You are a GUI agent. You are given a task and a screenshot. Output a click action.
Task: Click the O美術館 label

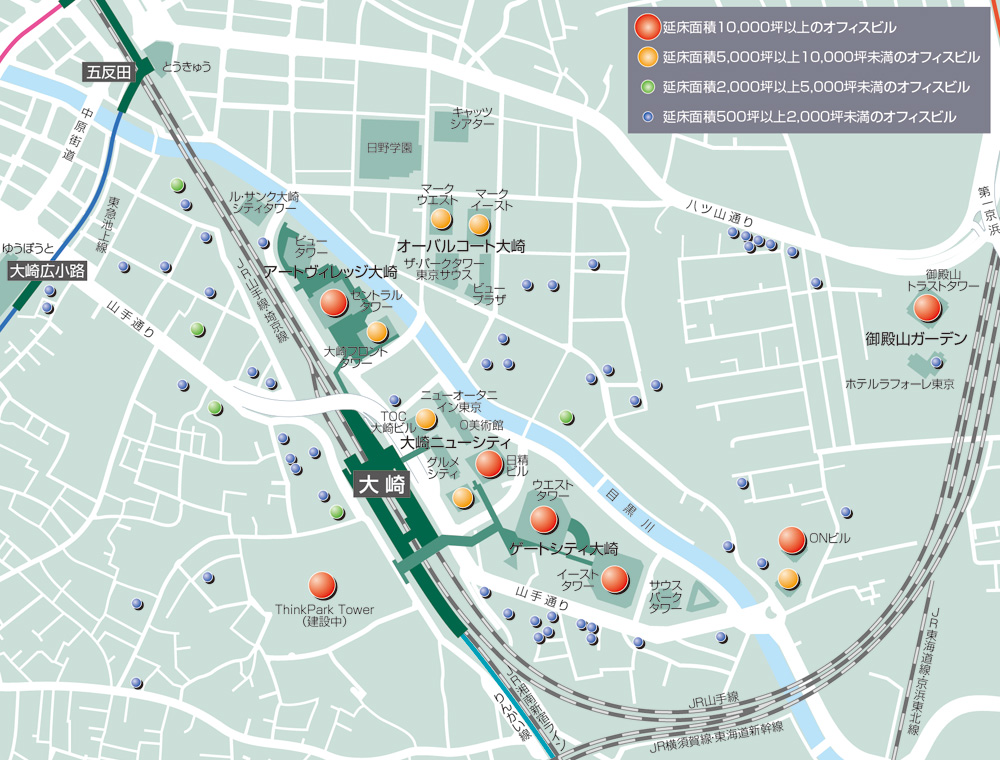[x=482, y=424]
